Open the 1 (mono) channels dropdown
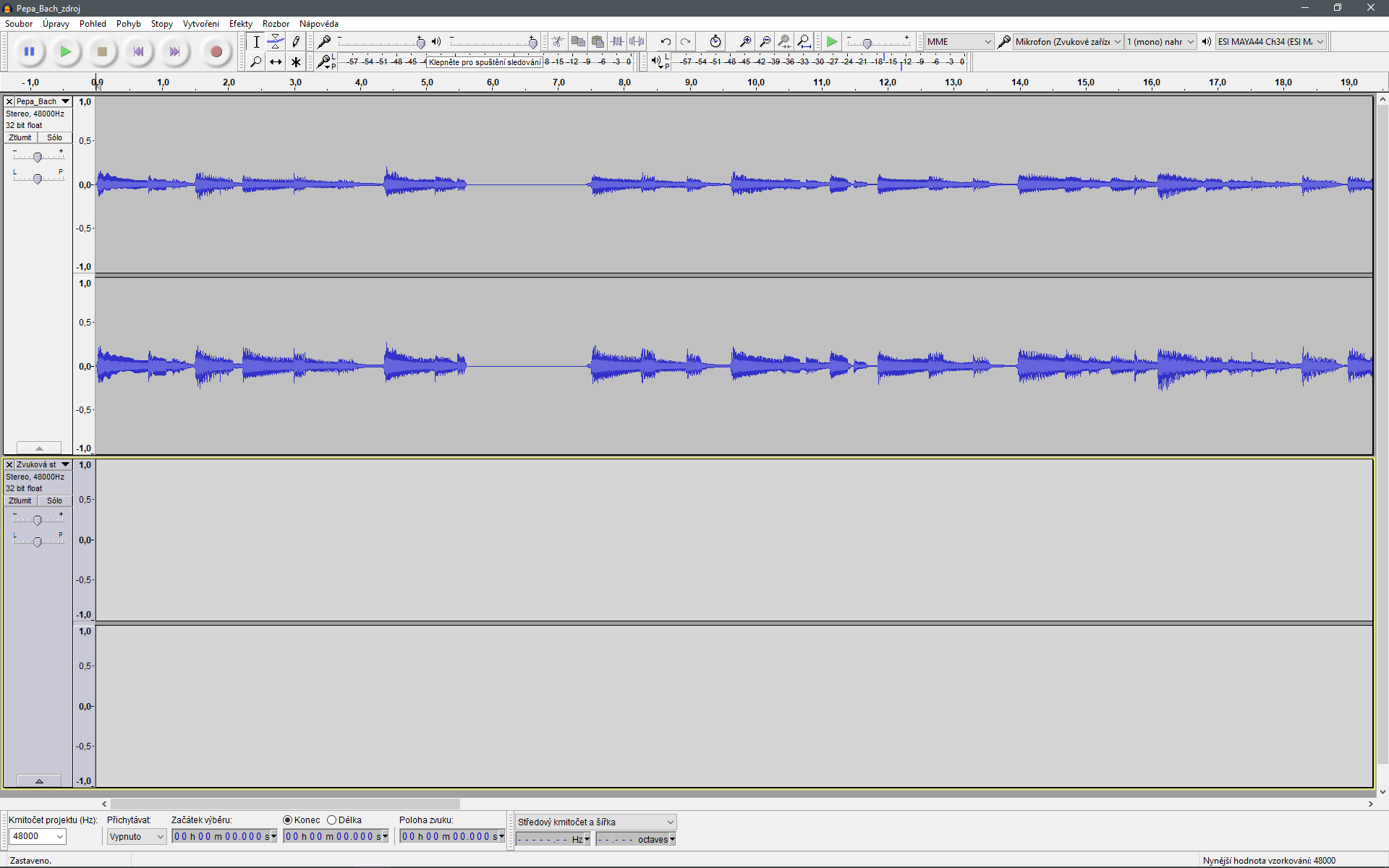 (1160, 42)
